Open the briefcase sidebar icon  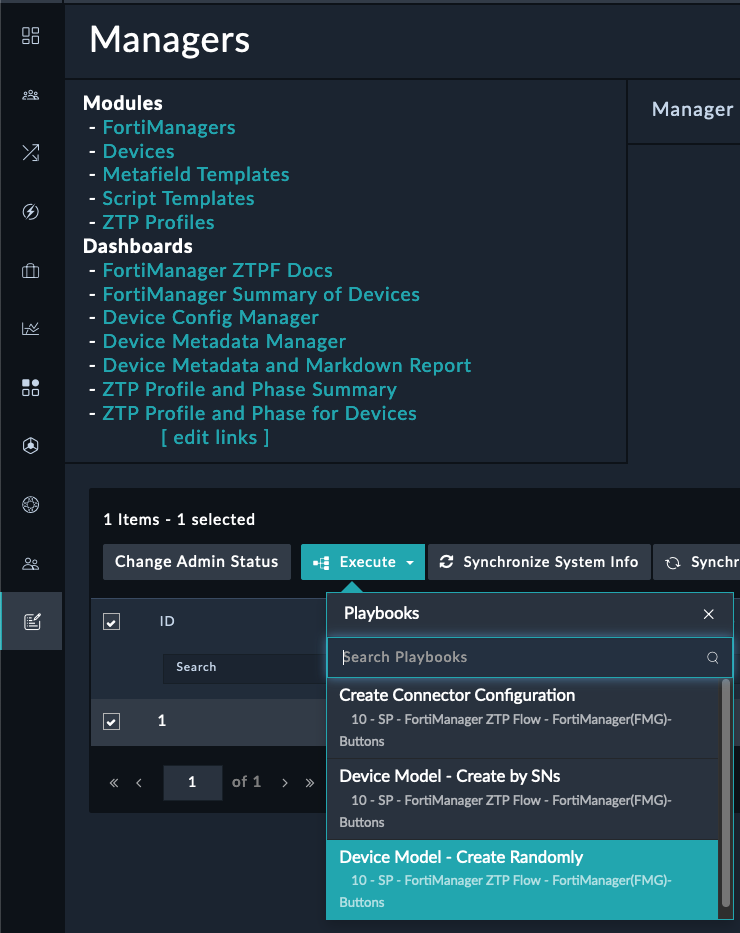pos(30,271)
